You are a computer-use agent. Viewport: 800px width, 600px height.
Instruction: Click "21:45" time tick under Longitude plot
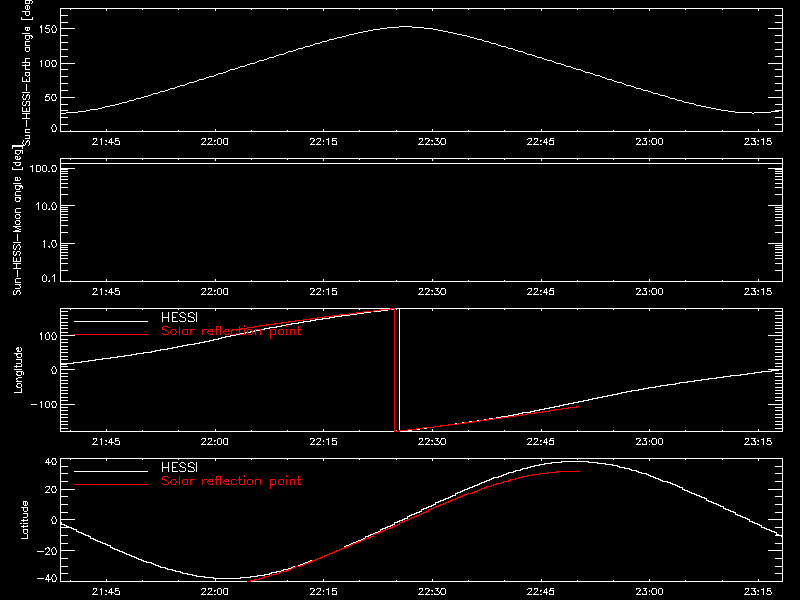[106, 442]
